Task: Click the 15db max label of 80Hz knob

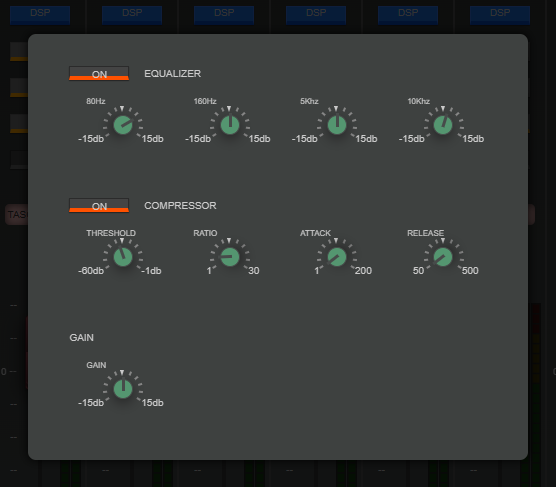Action: coord(152,139)
